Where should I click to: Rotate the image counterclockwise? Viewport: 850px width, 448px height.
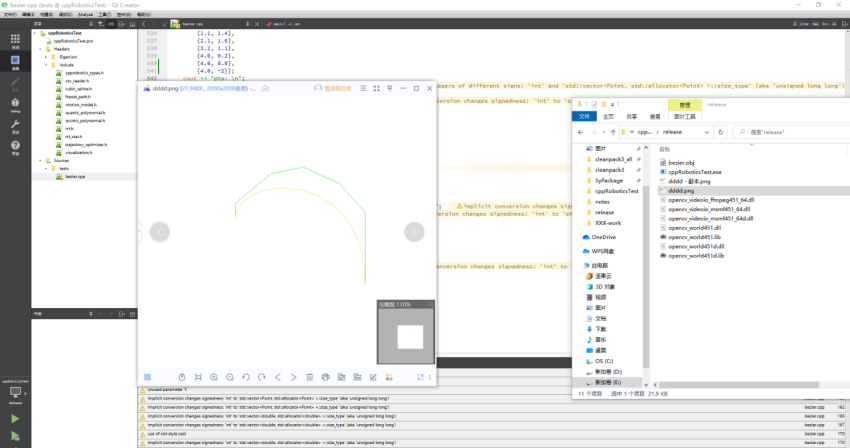point(246,377)
